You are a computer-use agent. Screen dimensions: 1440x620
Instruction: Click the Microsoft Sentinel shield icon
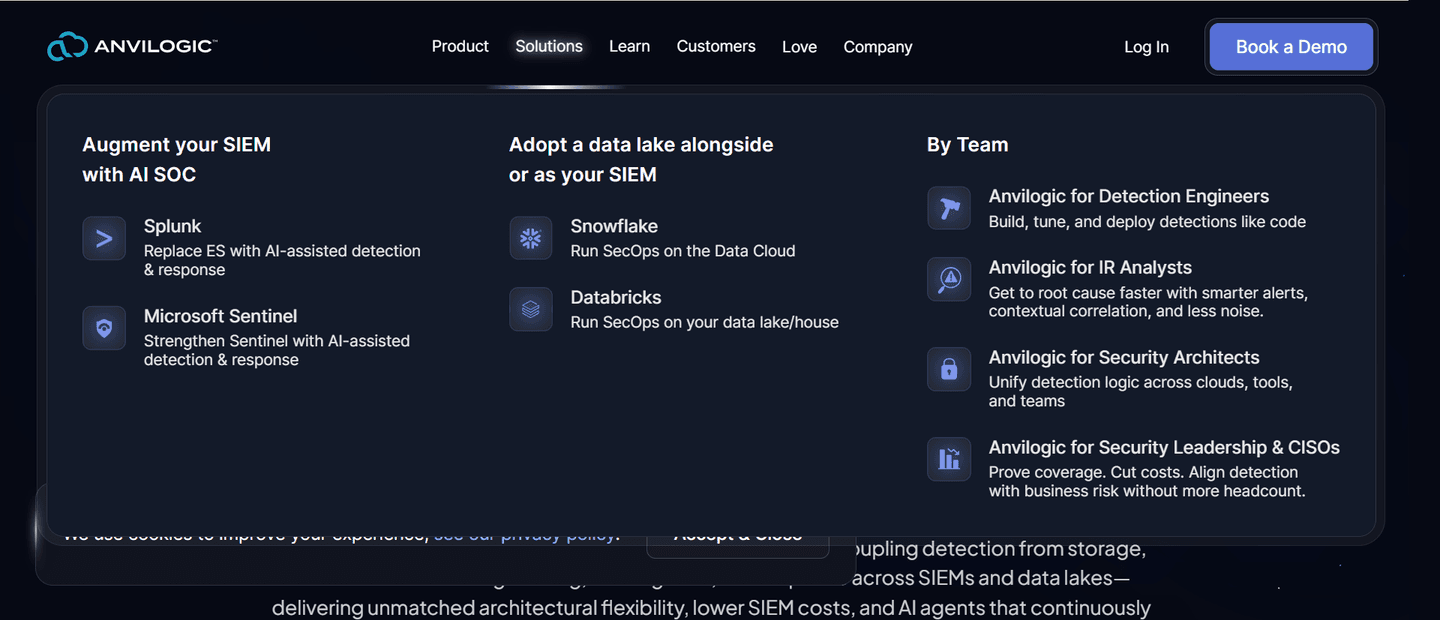click(x=104, y=328)
